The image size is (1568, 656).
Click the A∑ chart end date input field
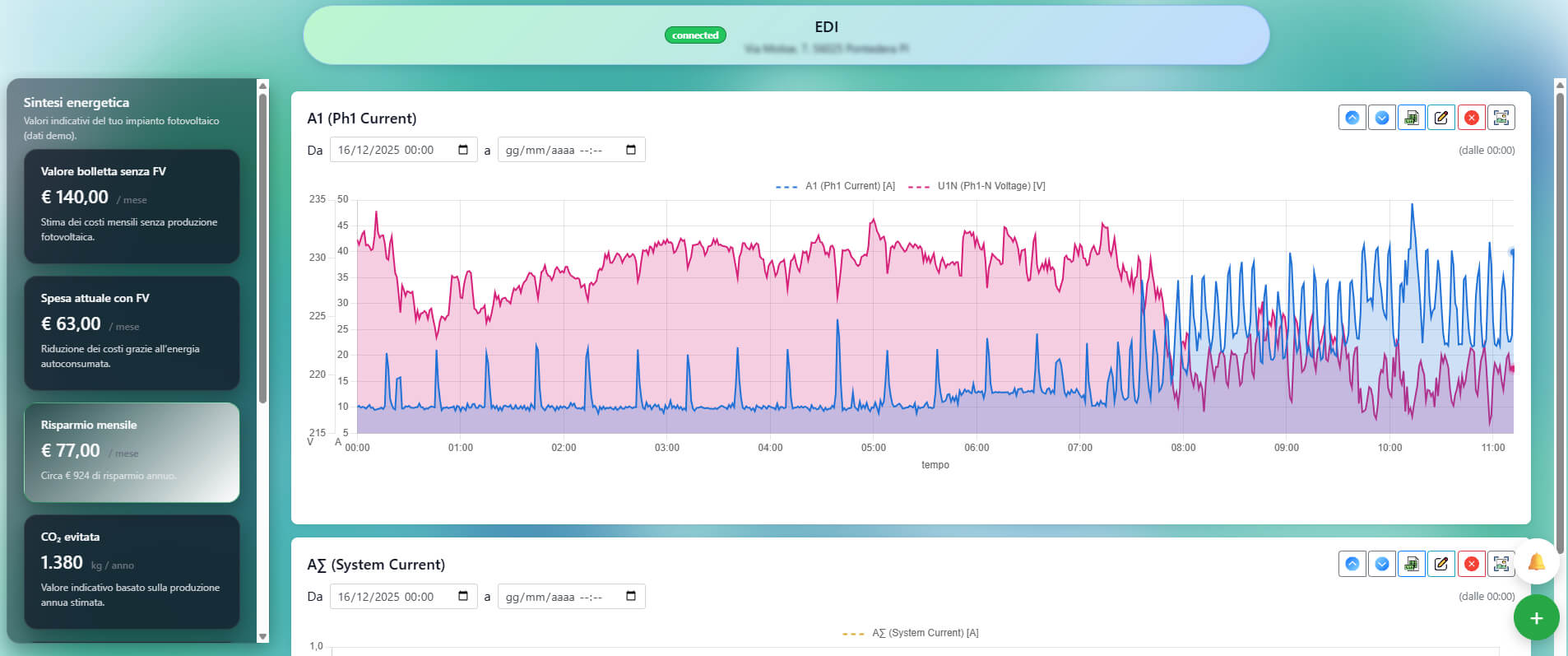pyautogui.click(x=571, y=597)
